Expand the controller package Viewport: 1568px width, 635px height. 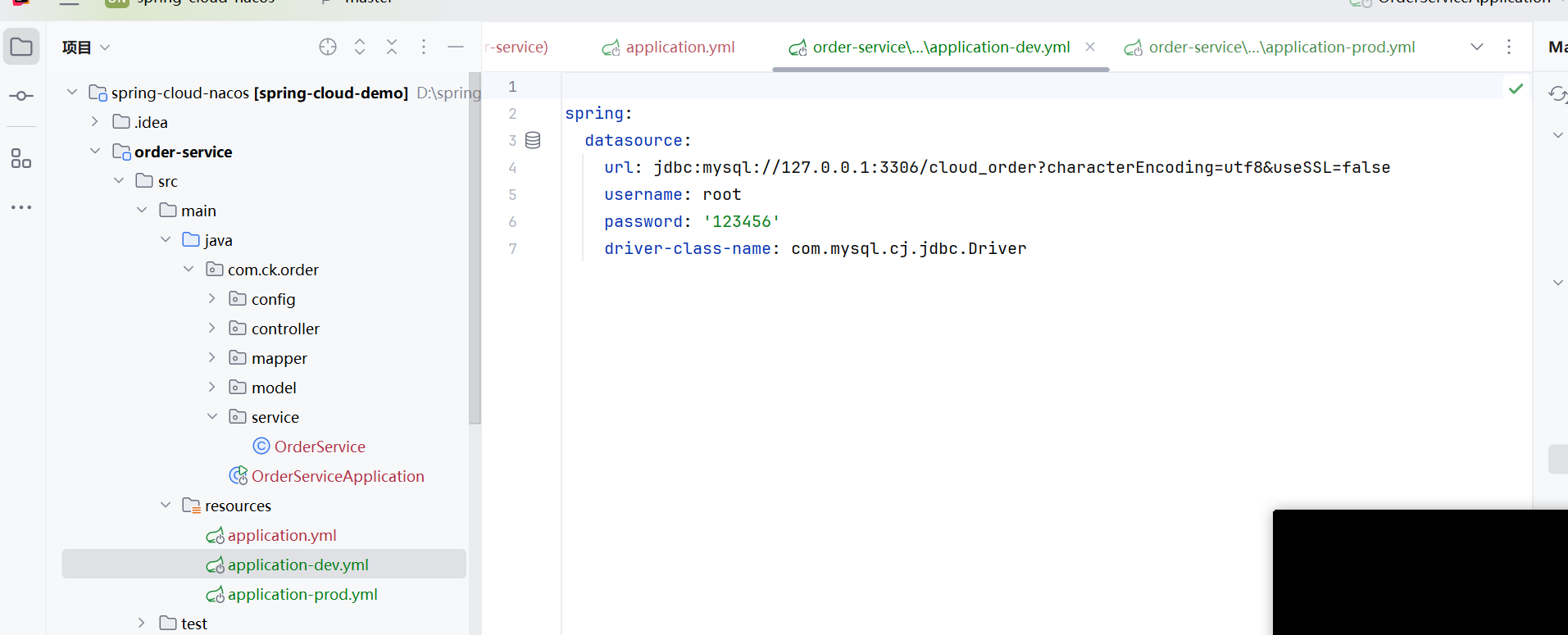tap(212, 328)
